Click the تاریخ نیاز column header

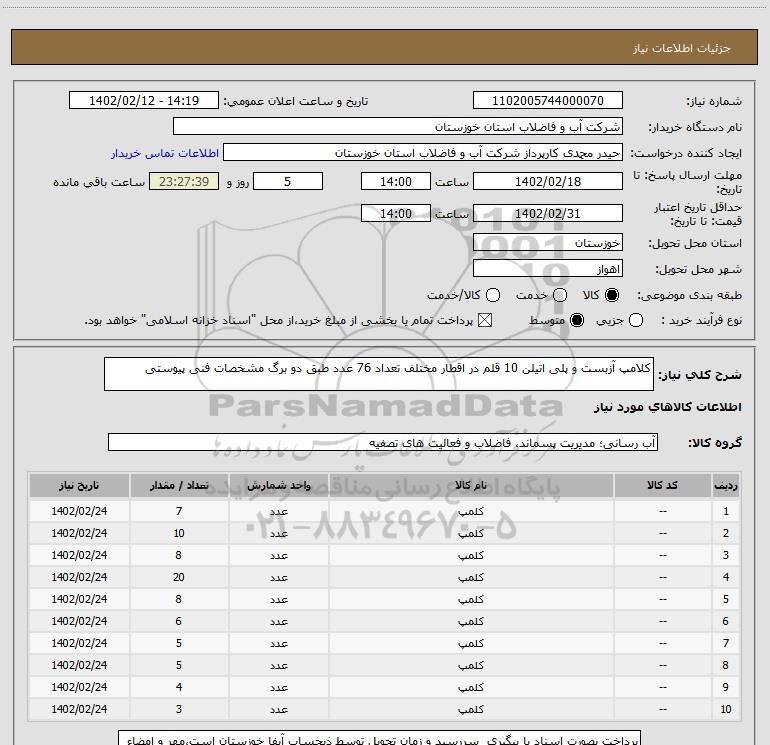coord(79,485)
